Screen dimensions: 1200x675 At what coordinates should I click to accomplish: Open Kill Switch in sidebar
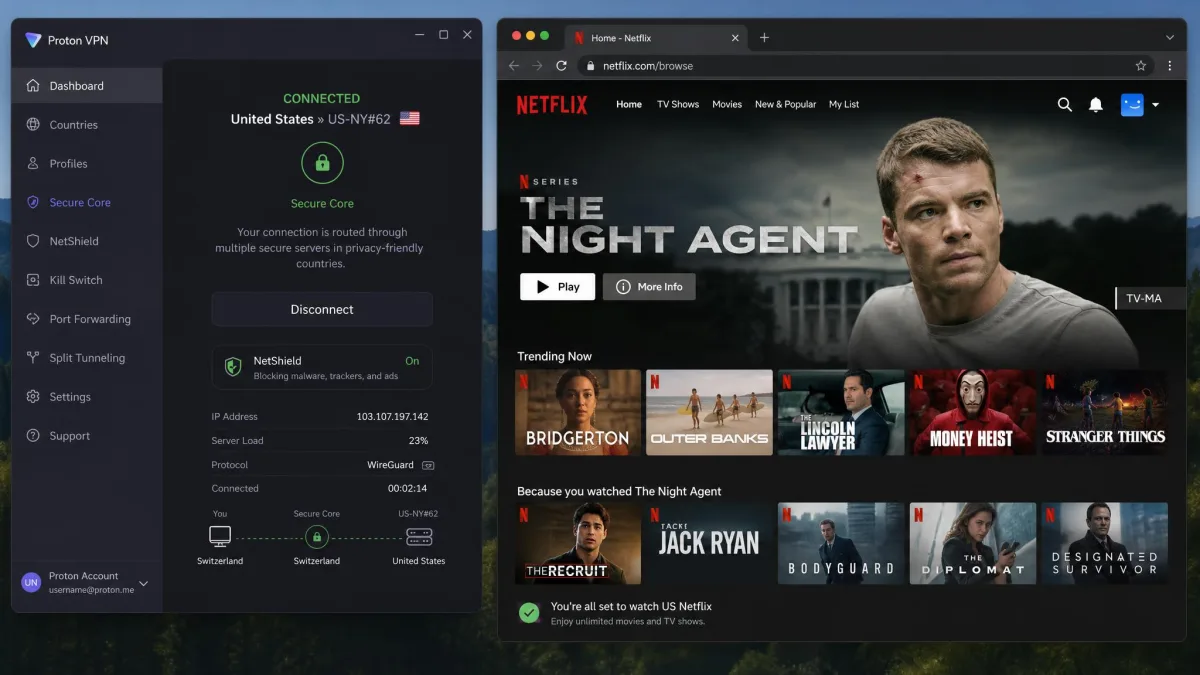tap(87, 280)
